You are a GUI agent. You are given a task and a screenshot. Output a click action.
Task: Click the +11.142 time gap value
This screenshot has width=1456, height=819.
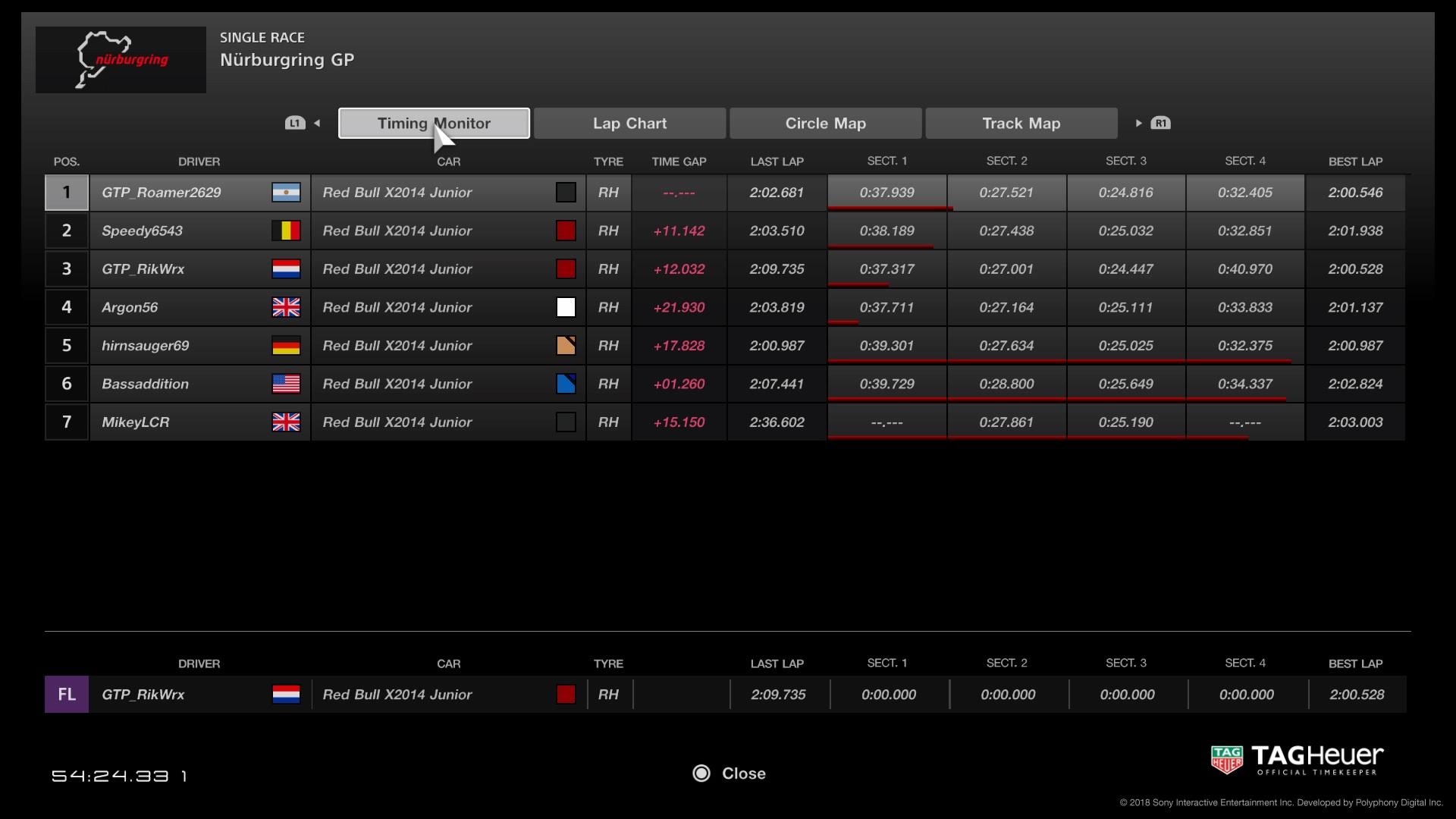point(679,231)
